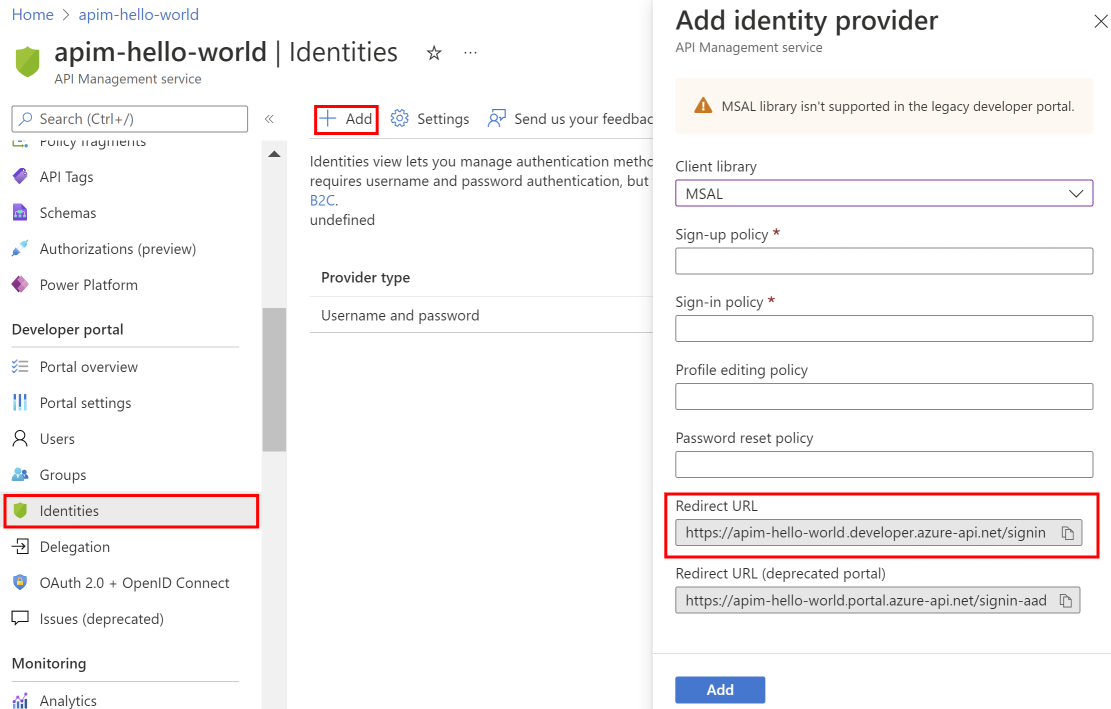Collapse the sidebar with double chevron
The width and height of the screenshot is (1111, 709).
point(269,119)
